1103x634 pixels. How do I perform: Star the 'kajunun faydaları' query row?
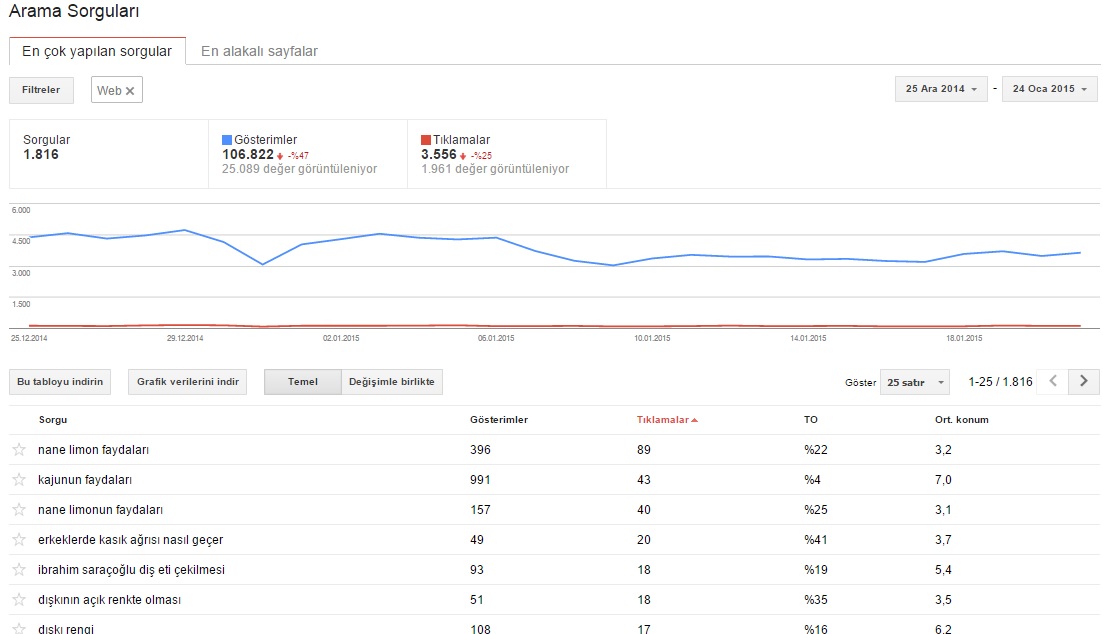(x=19, y=480)
